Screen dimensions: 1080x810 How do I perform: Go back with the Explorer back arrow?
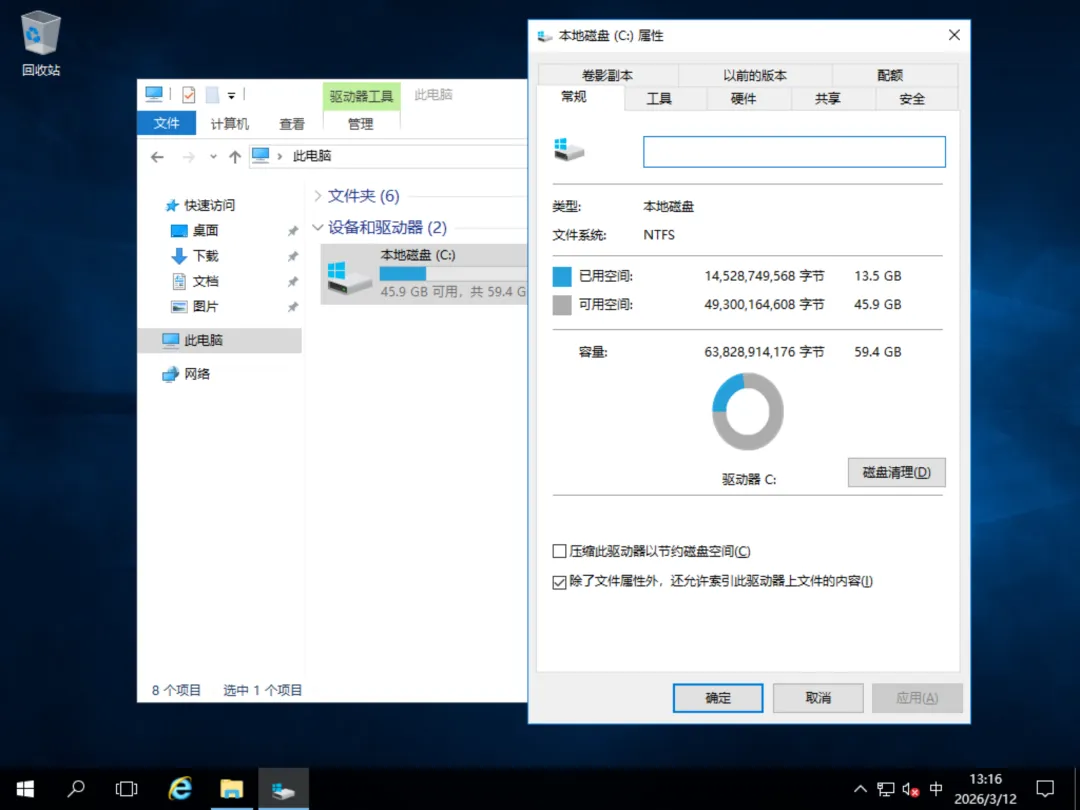(157, 157)
